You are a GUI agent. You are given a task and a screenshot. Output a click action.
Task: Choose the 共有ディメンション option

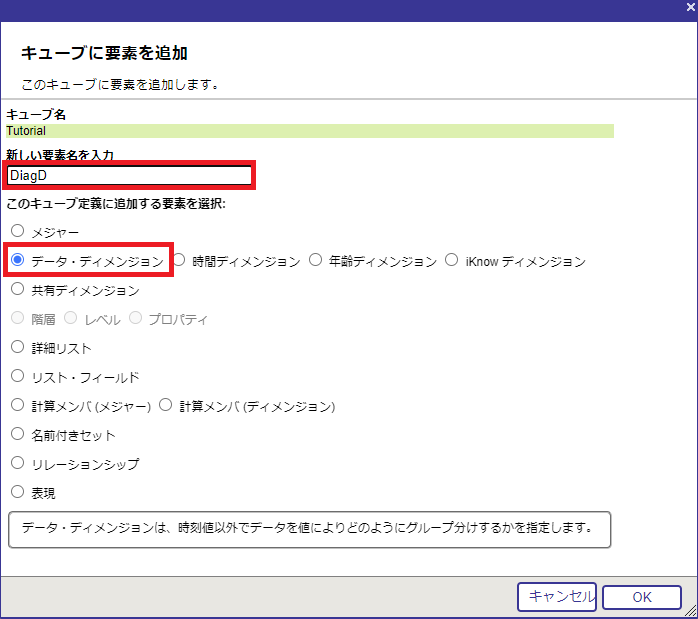(18, 289)
